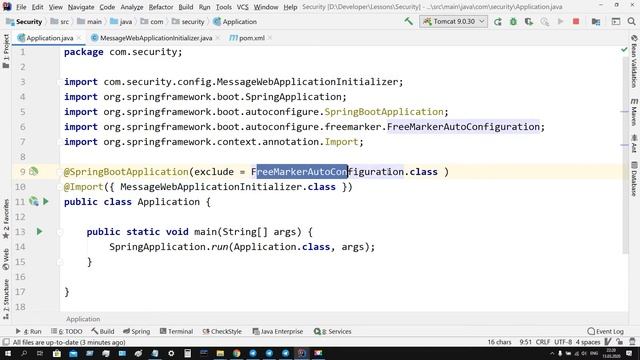Open the Favorites side tool window
The width and height of the screenshot is (640, 360).
(6, 219)
